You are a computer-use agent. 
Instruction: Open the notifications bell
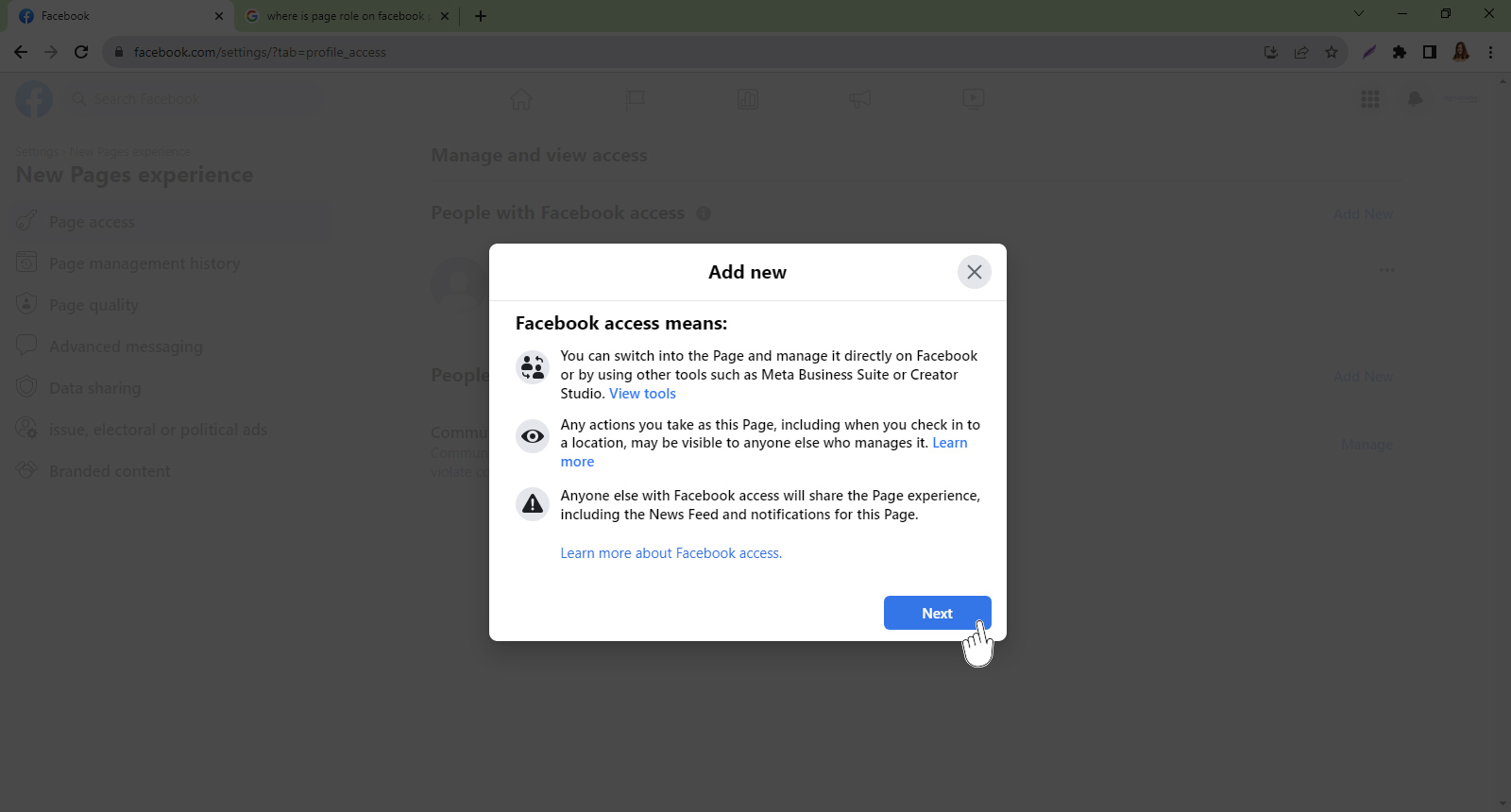[x=1415, y=99]
